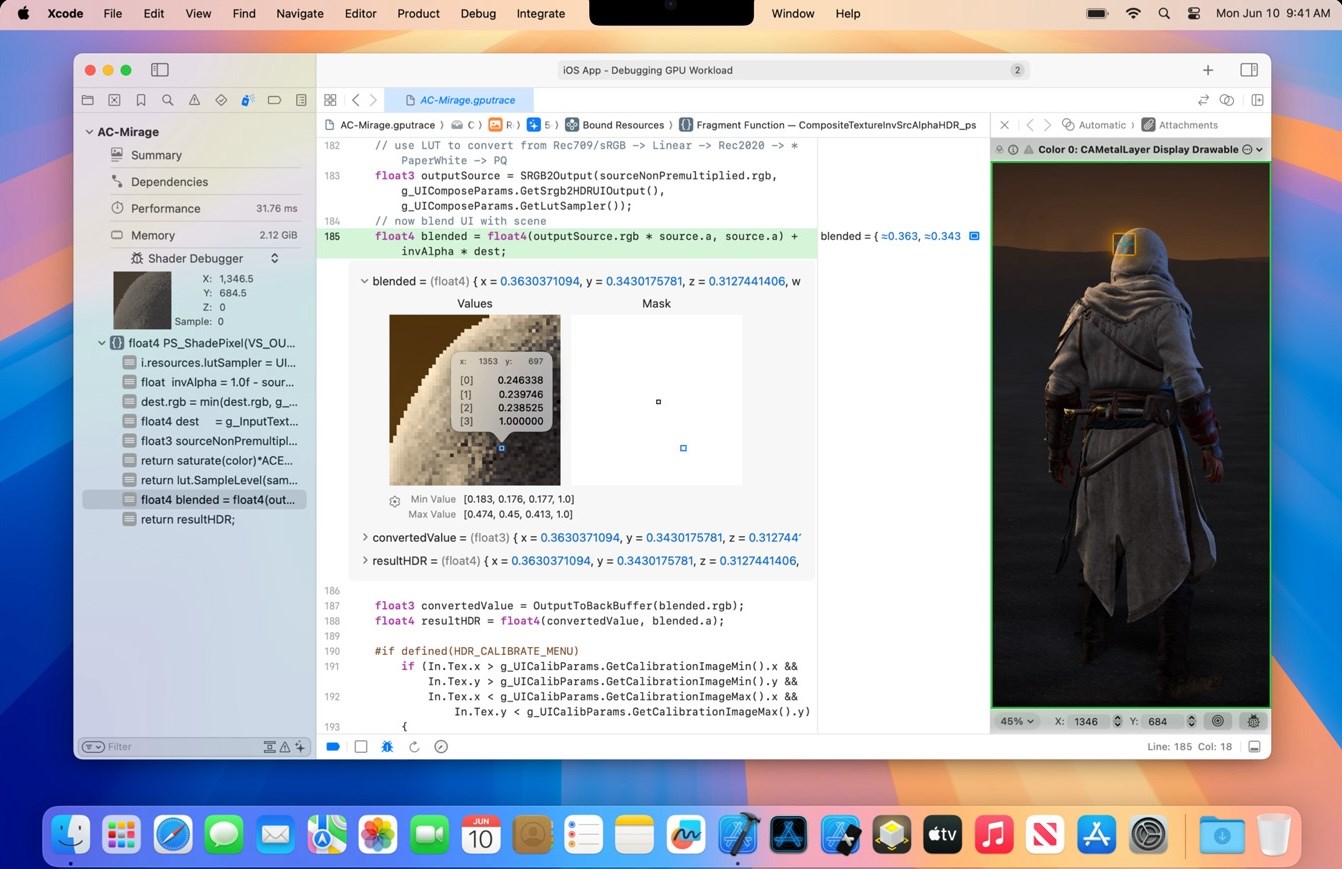Collapse the float4 PS_ShadePixel group
1342x869 pixels.
click(x=101, y=343)
